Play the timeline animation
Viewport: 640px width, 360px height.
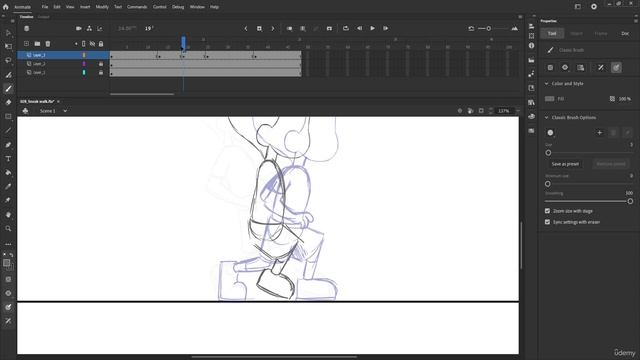(x=373, y=29)
